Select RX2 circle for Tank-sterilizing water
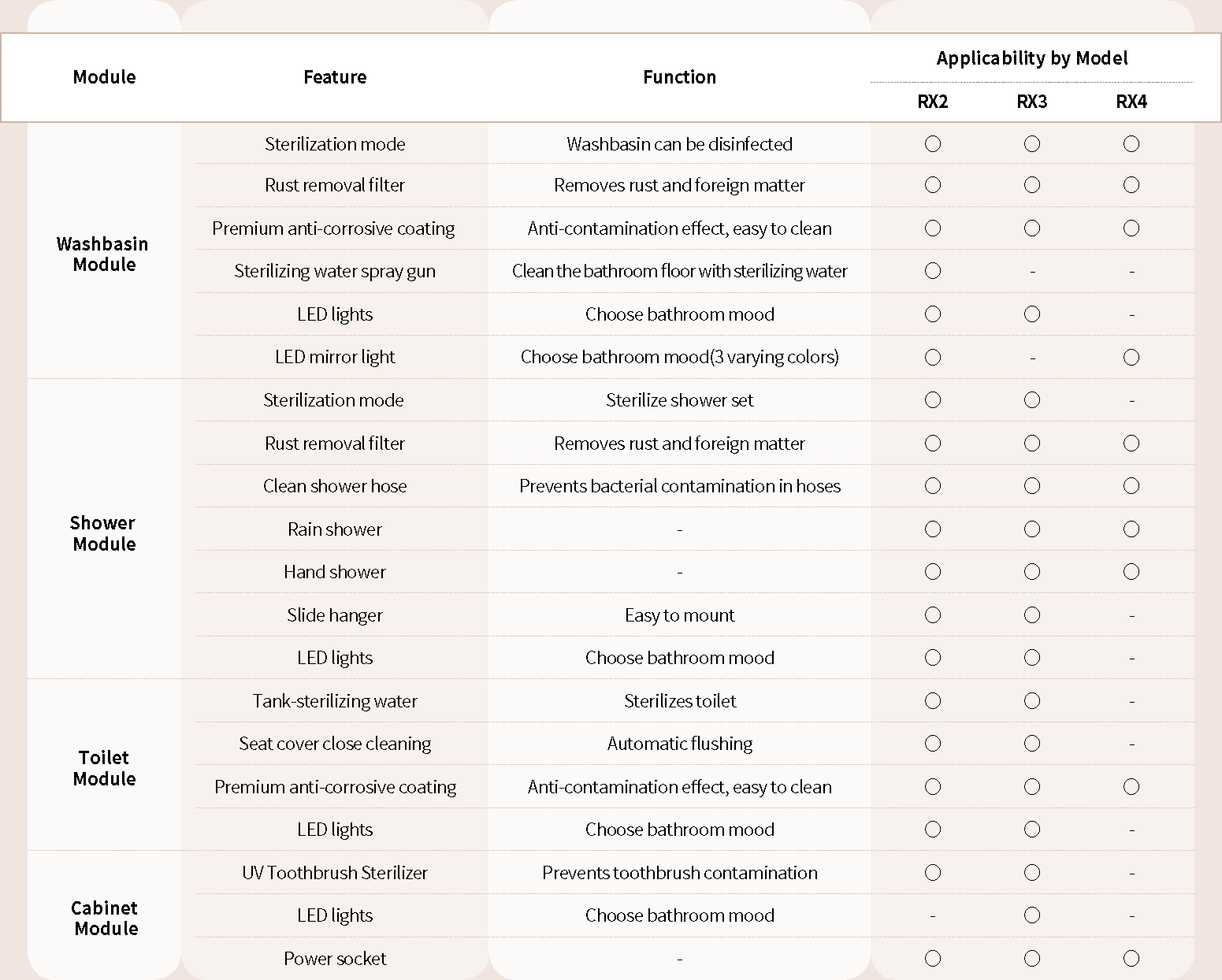This screenshot has width=1222, height=980. coord(933,701)
